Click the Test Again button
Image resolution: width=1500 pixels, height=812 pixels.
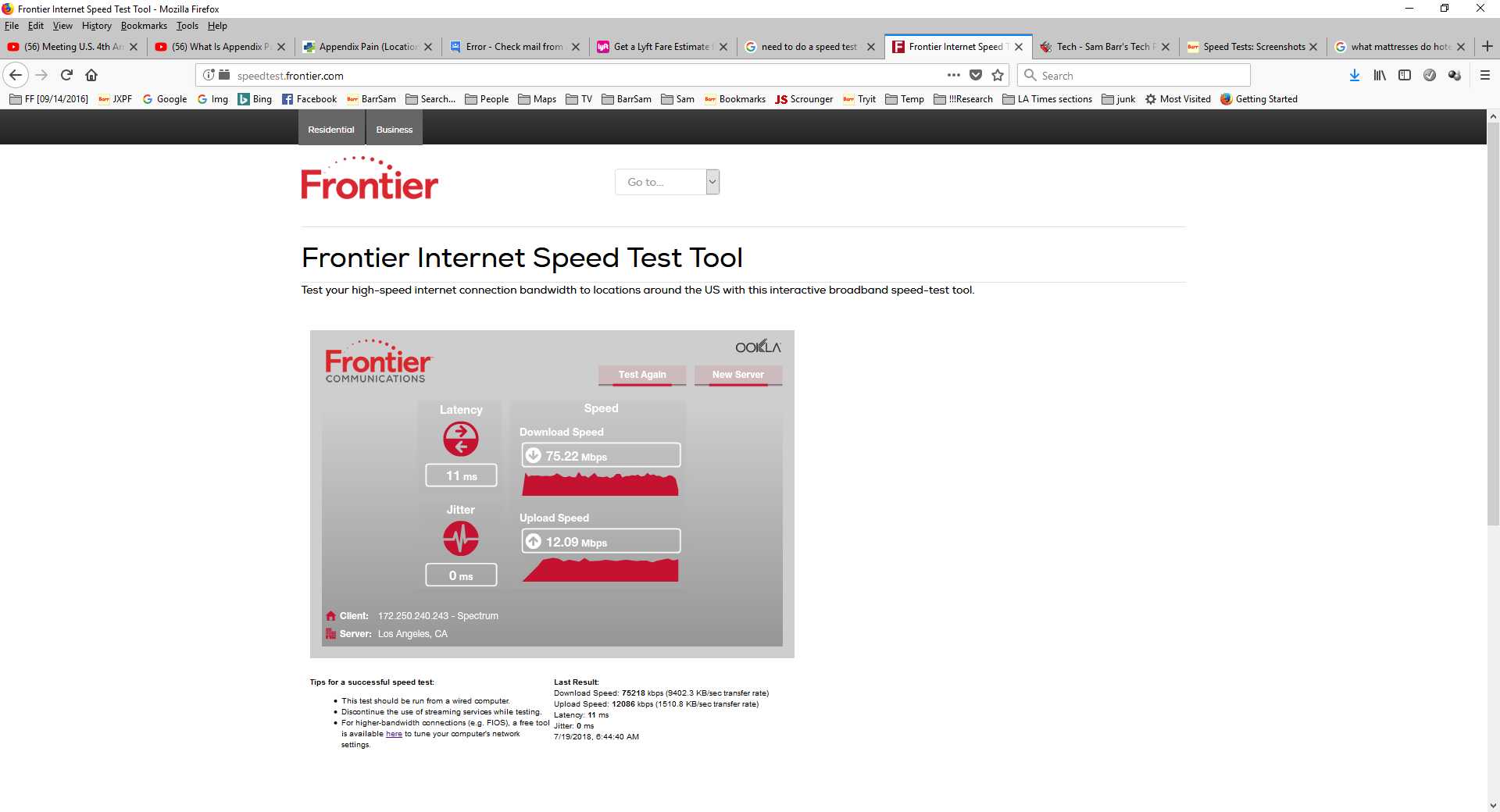point(642,375)
